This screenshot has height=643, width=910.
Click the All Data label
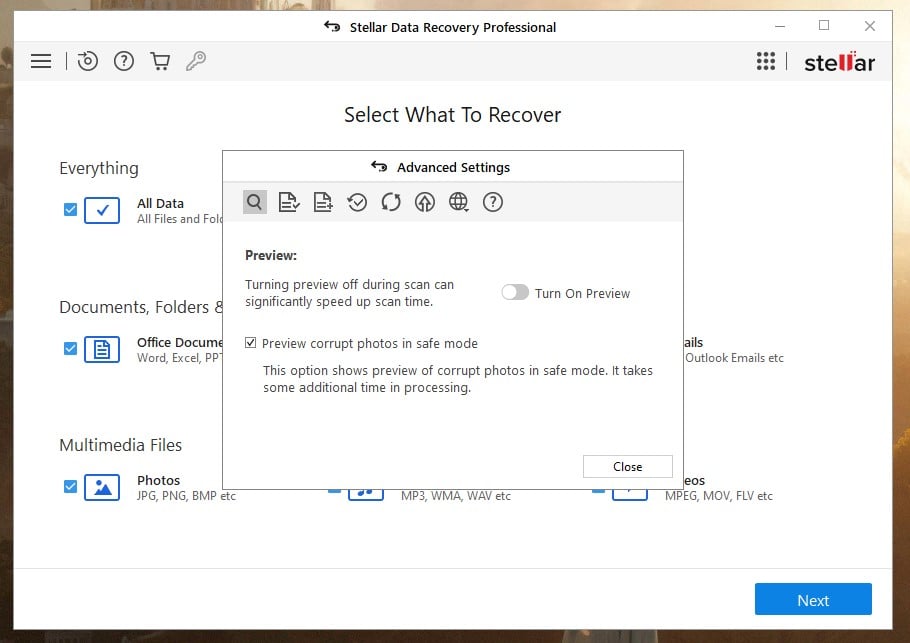point(160,204)
